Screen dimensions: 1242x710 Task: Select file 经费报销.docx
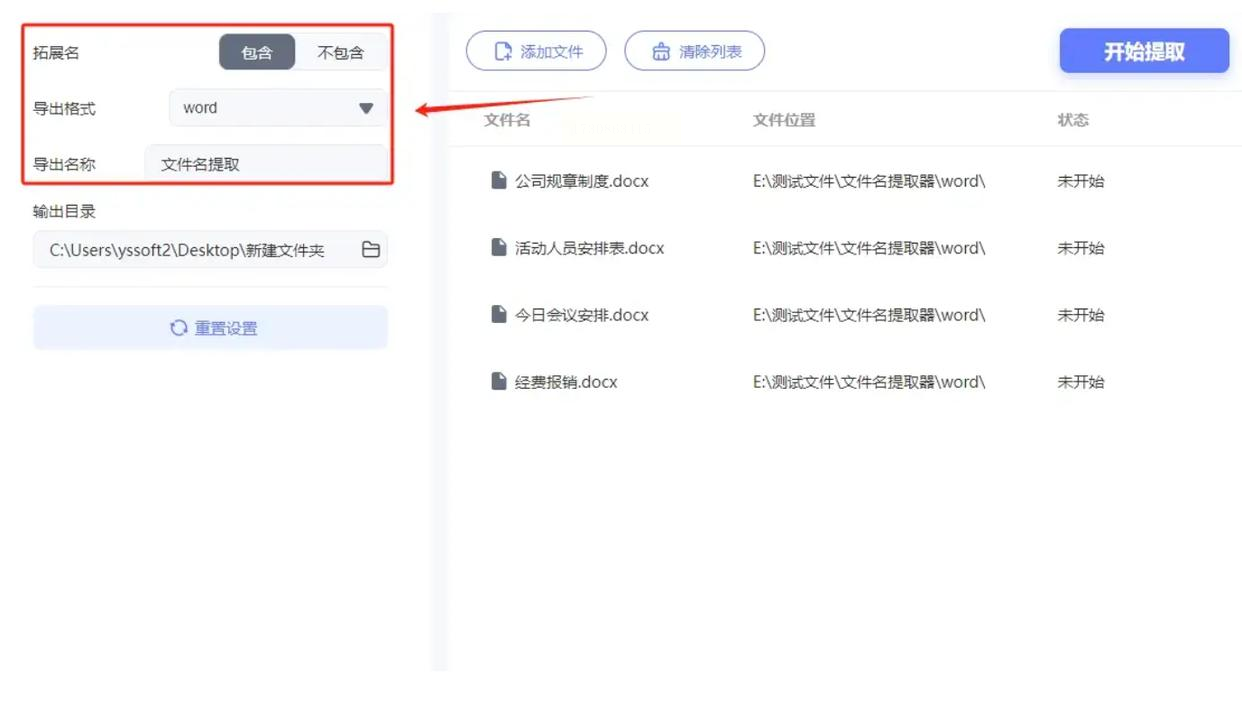(566, 382)
